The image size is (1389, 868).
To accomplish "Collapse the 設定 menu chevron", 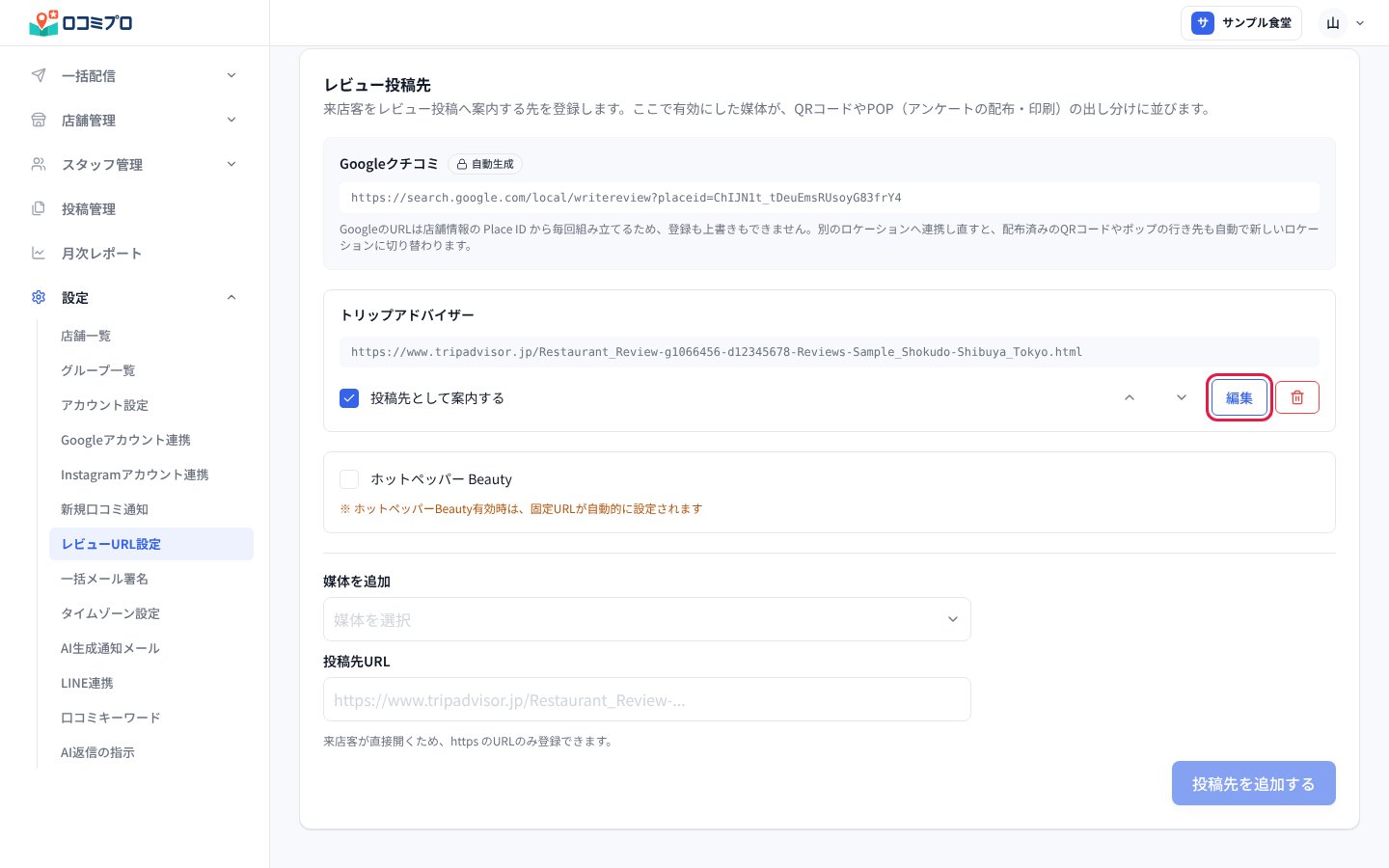I will point(231,297).
